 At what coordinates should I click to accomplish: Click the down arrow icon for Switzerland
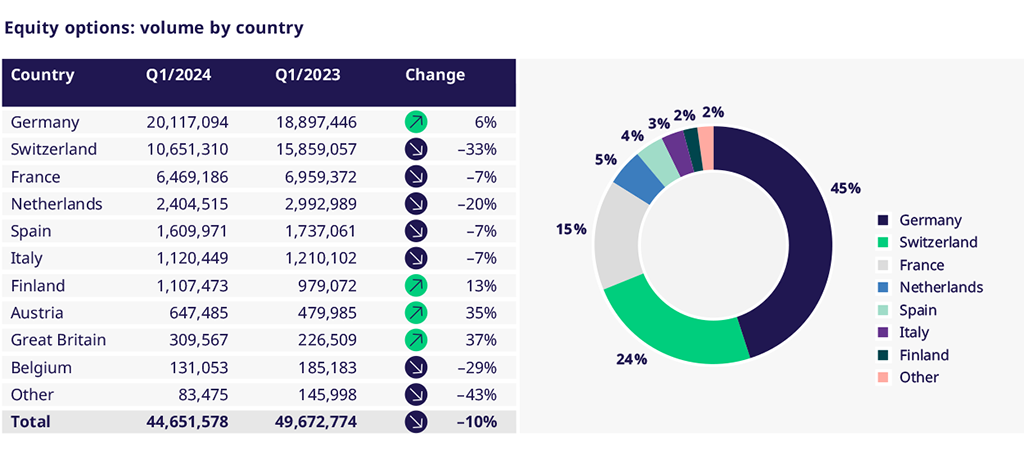click(x=416, y=150)
